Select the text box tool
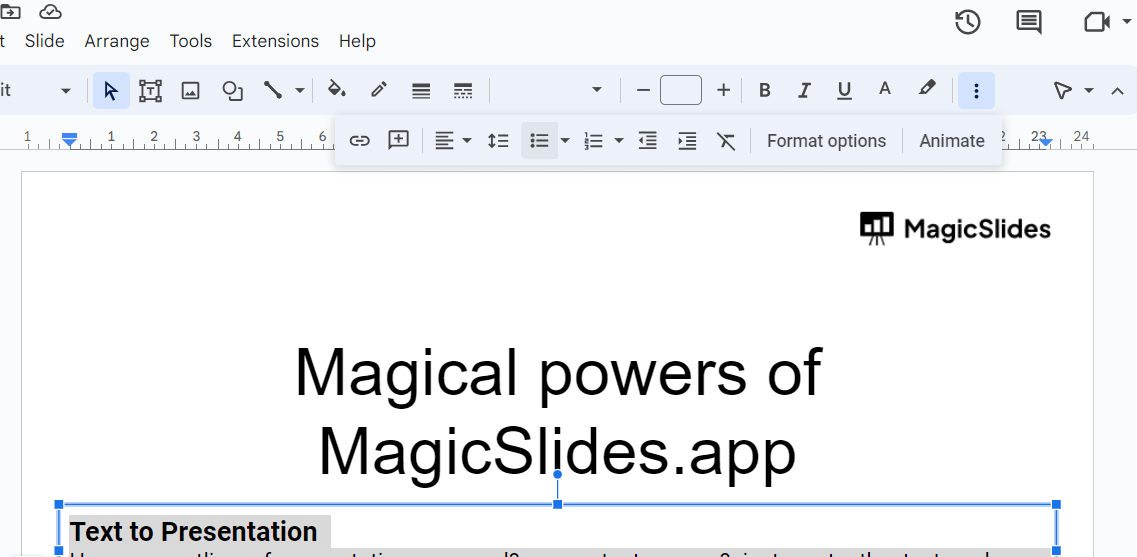The height and width of the screenshot is (557, 1137). (x=150, y=91)
